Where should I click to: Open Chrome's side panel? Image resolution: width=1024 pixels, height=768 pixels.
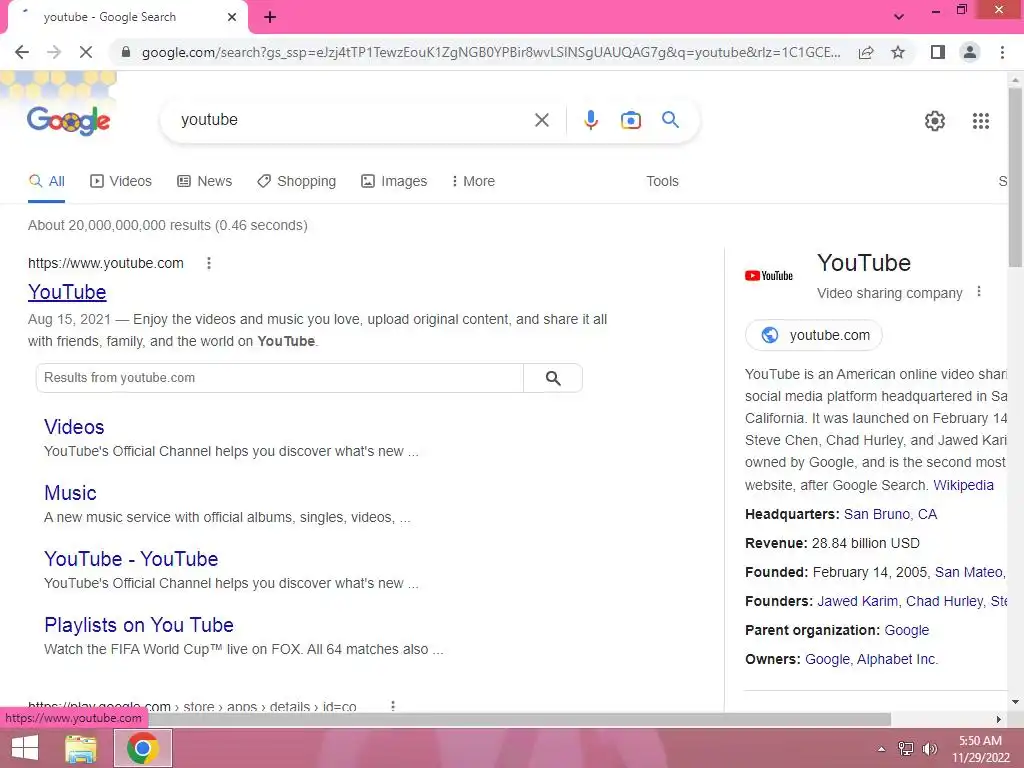tap(938, 52)
